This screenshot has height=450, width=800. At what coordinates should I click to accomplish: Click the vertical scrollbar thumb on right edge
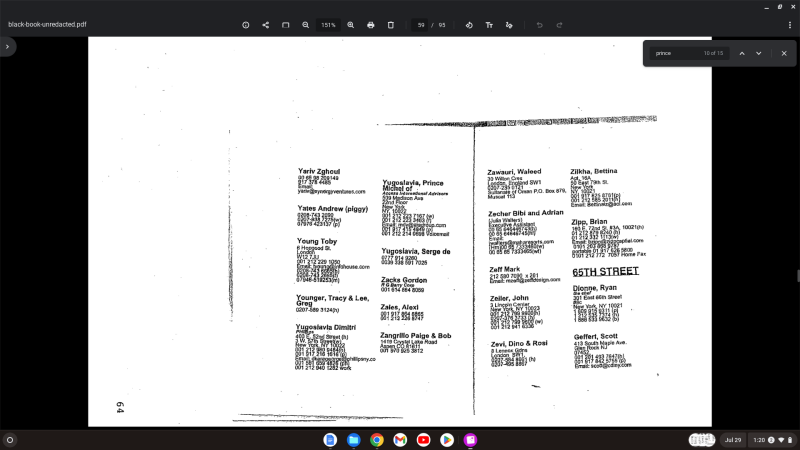click(x=798, y=276)
